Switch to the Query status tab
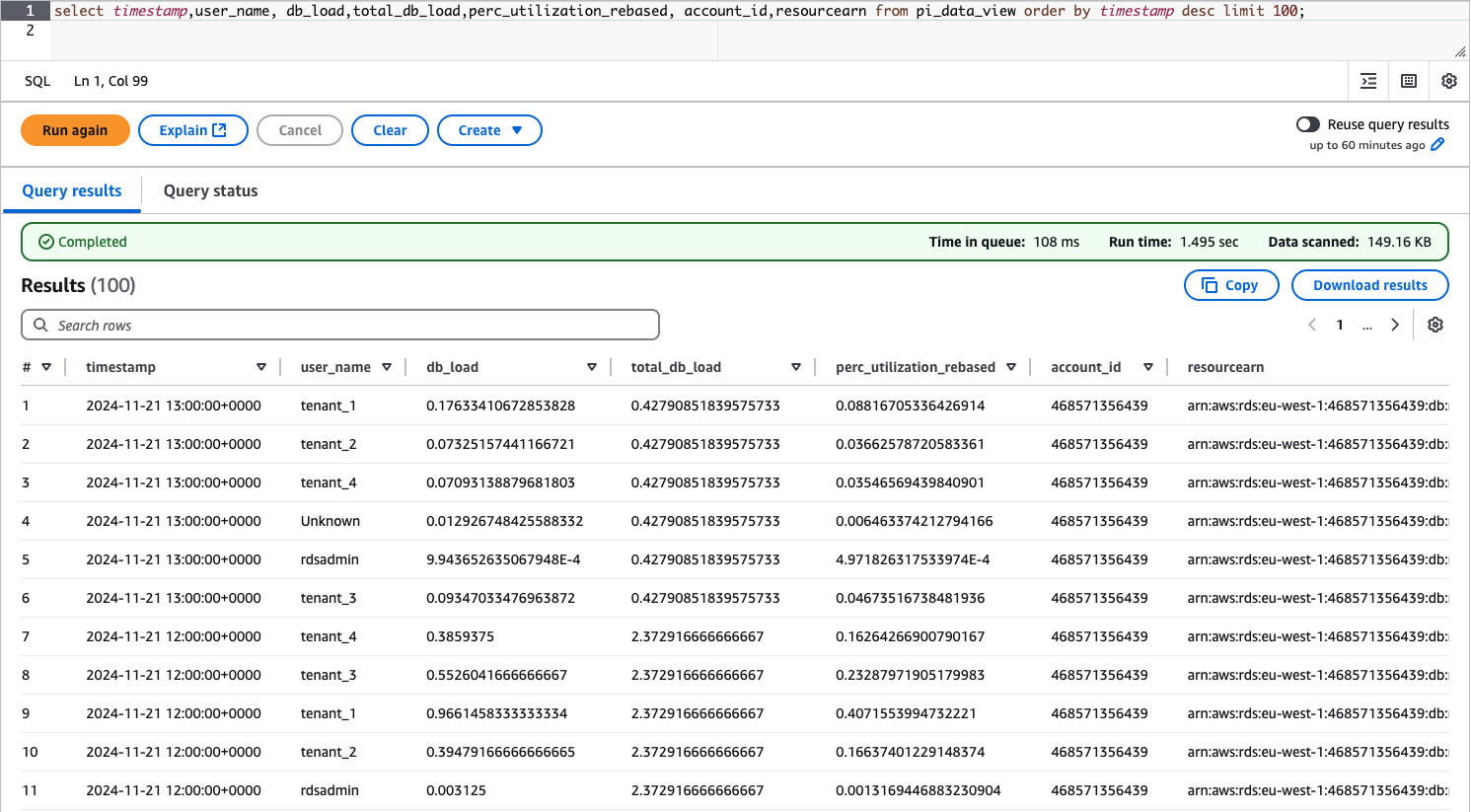This screenshot has height=812, width=1471. [210, 190]
